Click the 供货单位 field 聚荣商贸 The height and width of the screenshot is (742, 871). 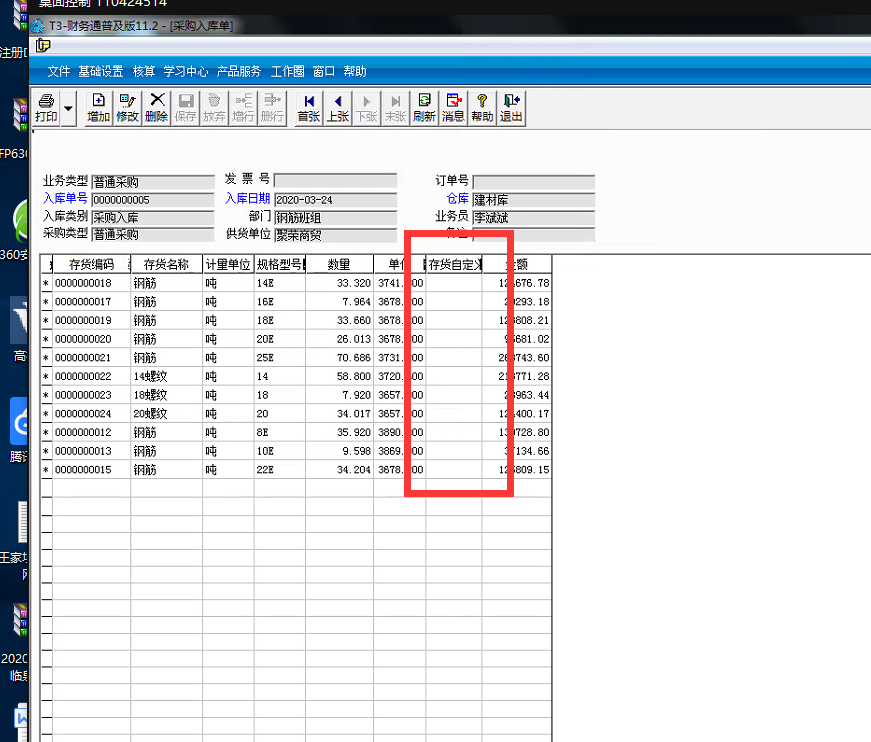click(x=336, y=235)
